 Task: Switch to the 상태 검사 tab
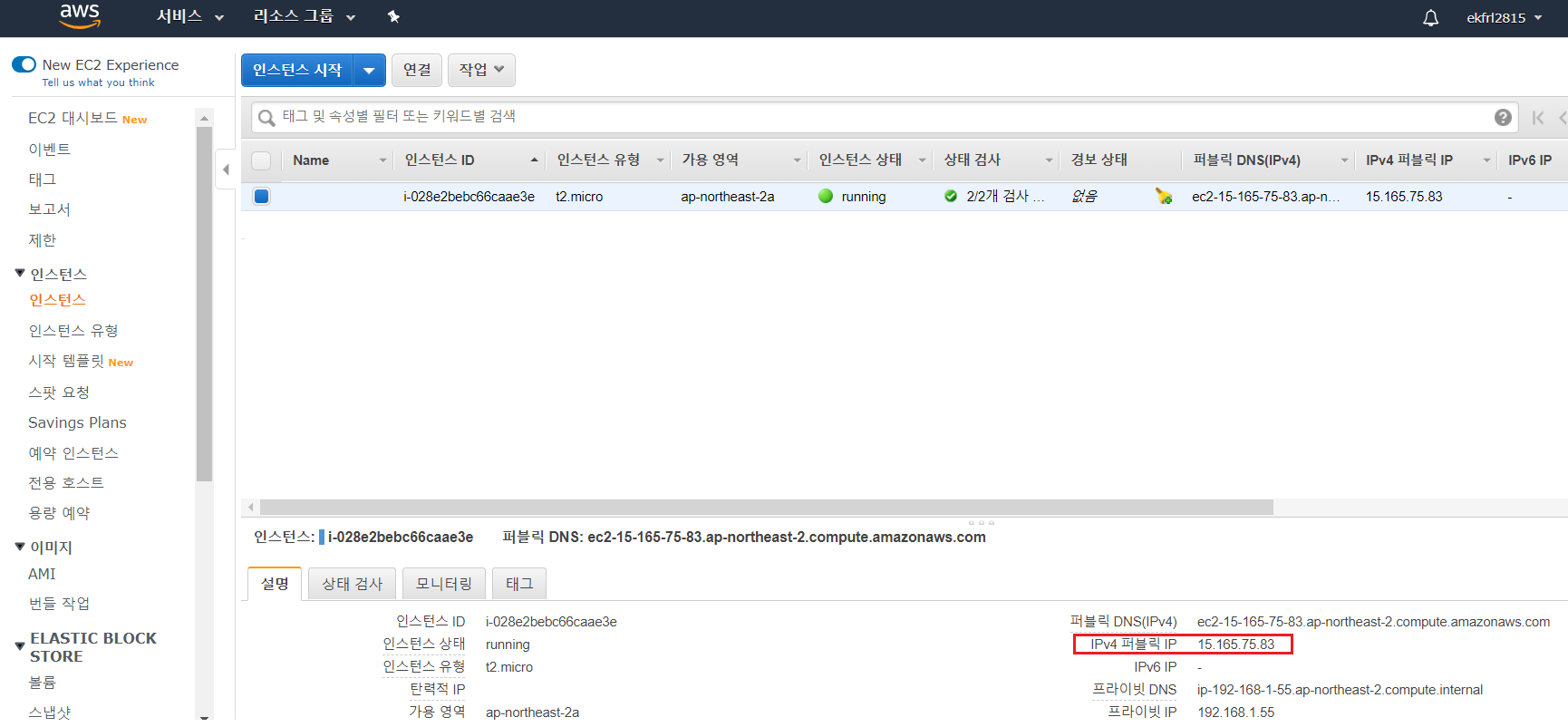[x=352, y=584]
